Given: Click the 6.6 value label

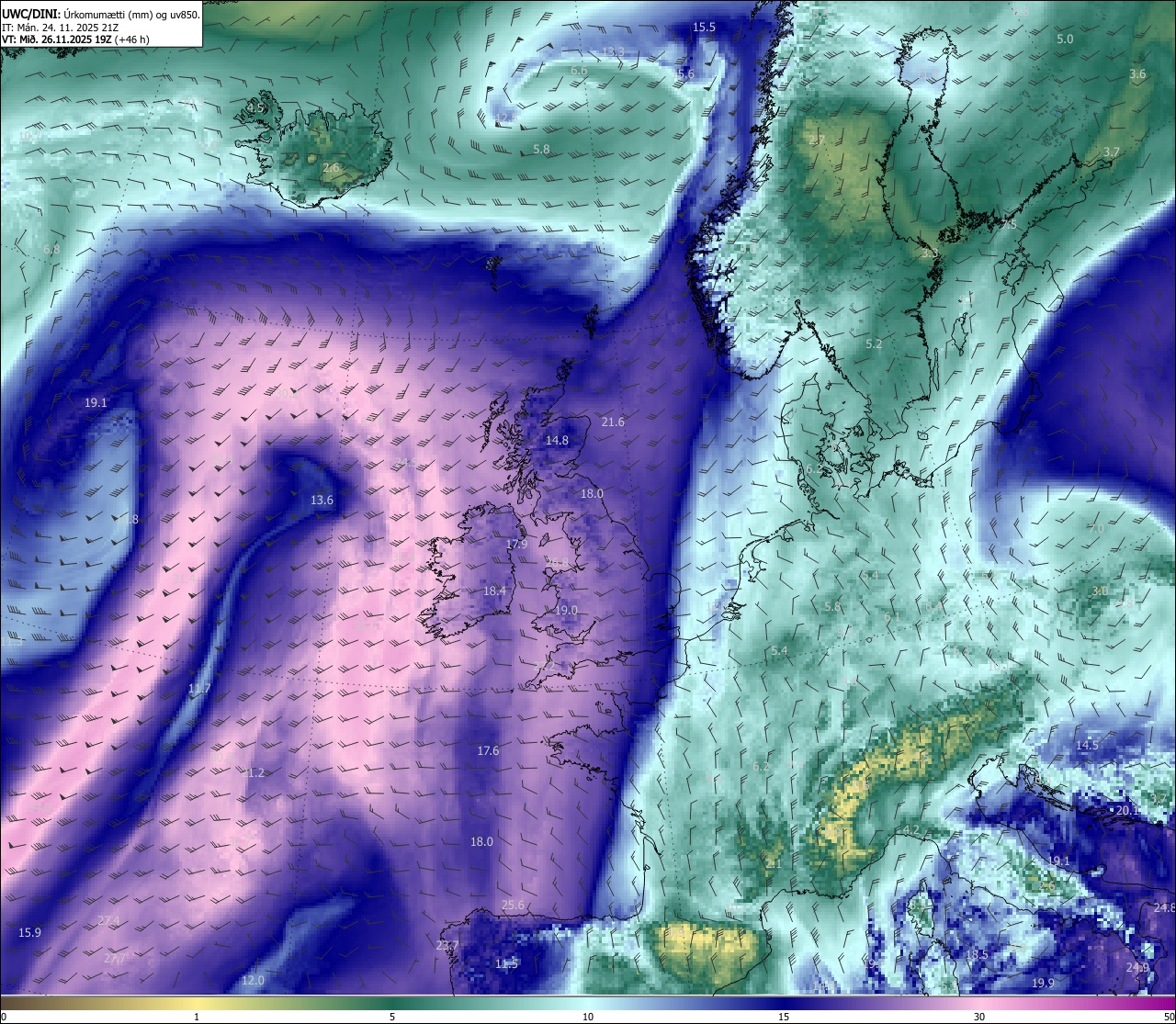Looking at the screenshot, I should click(x=579, y=71).
